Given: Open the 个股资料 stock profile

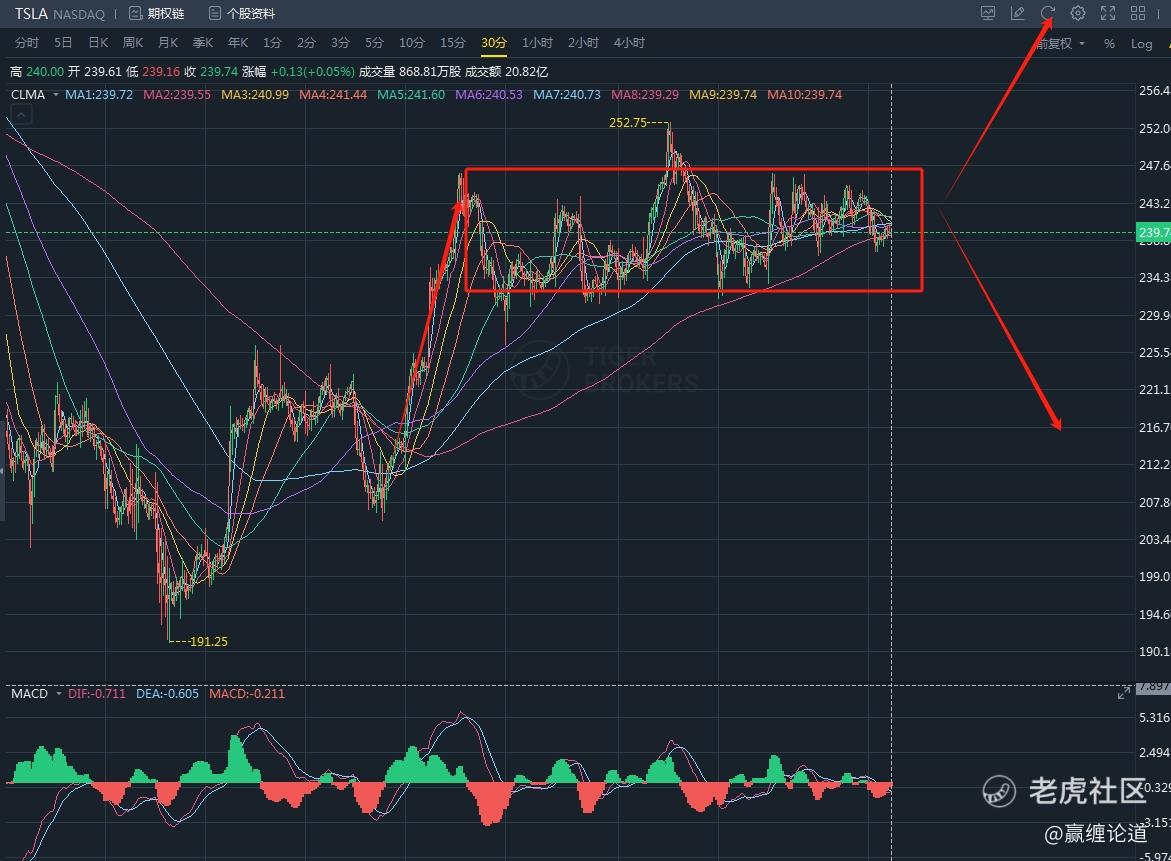Looking at the screenshot, I should point(242,13).
